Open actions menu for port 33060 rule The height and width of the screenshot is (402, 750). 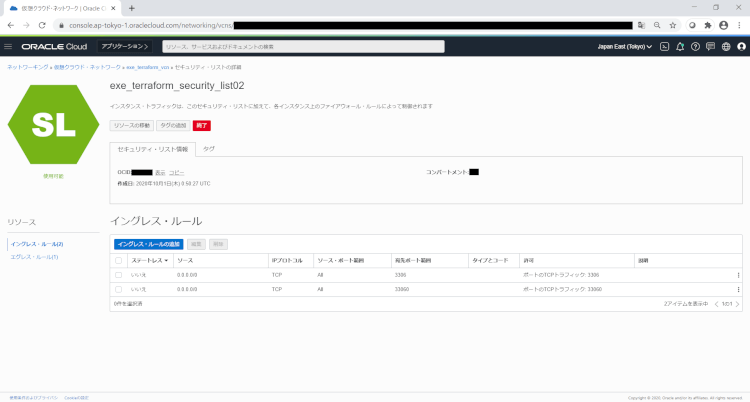(738, 290)
